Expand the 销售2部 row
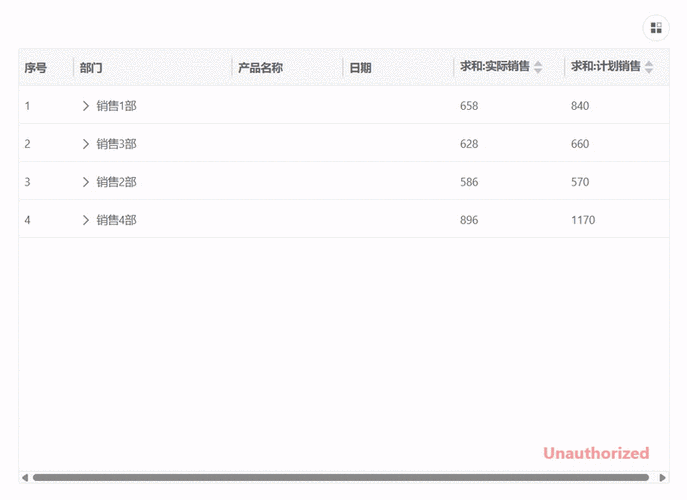 click(x=86, y=182)
